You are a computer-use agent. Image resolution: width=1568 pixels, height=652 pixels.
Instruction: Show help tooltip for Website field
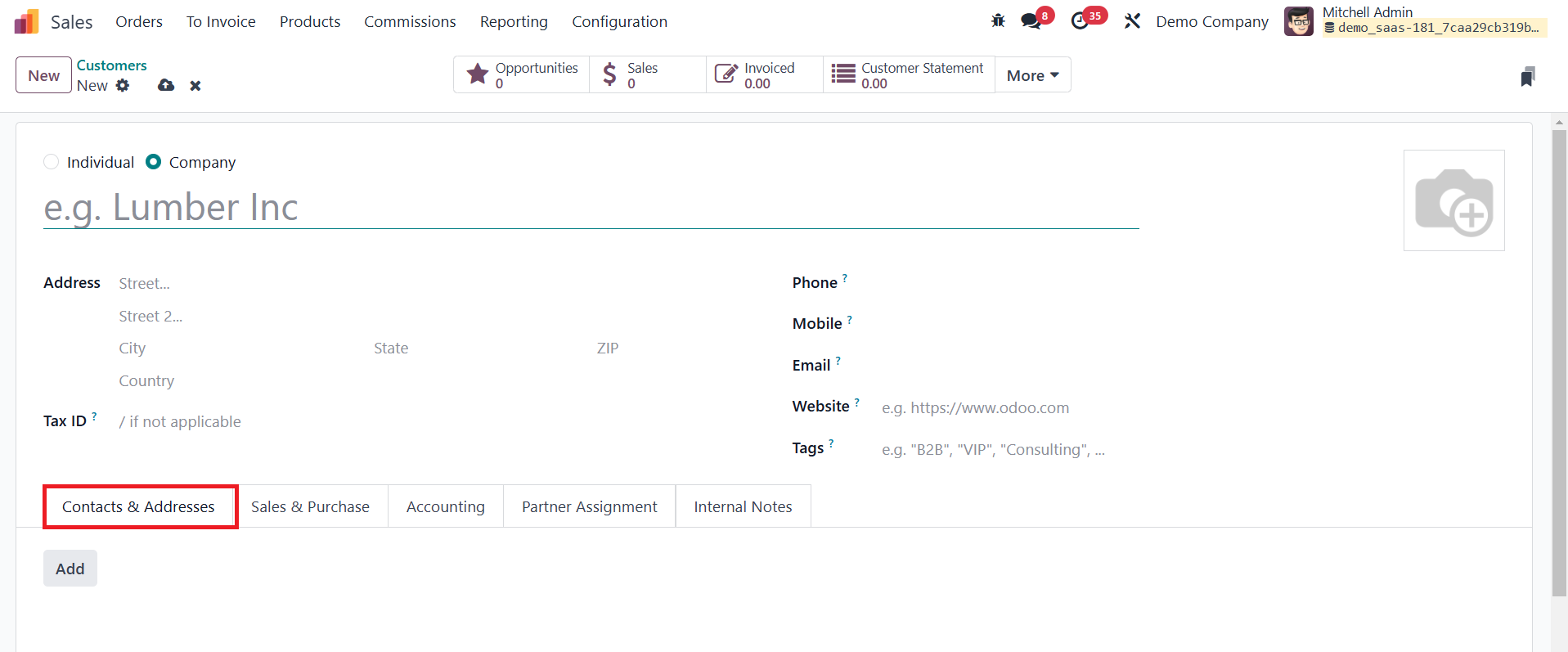pos(857,402)
